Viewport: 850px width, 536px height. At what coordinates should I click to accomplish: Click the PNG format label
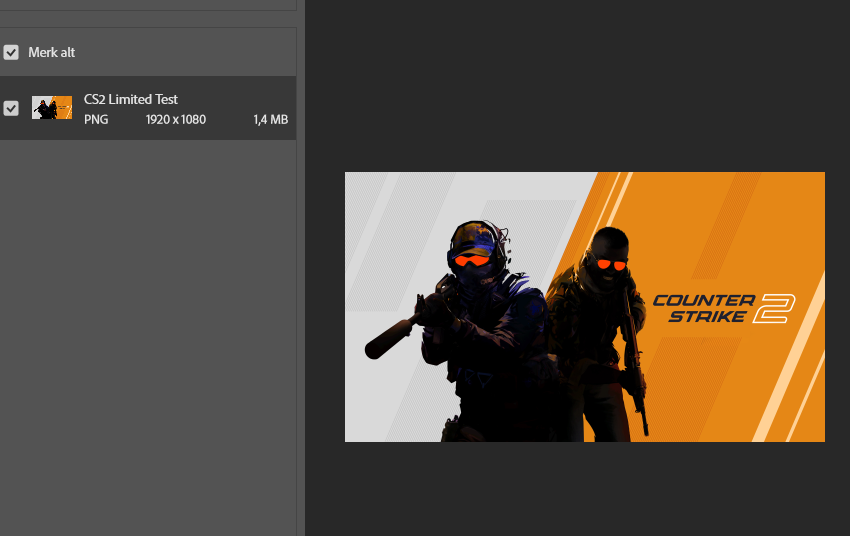coord(96,119)
